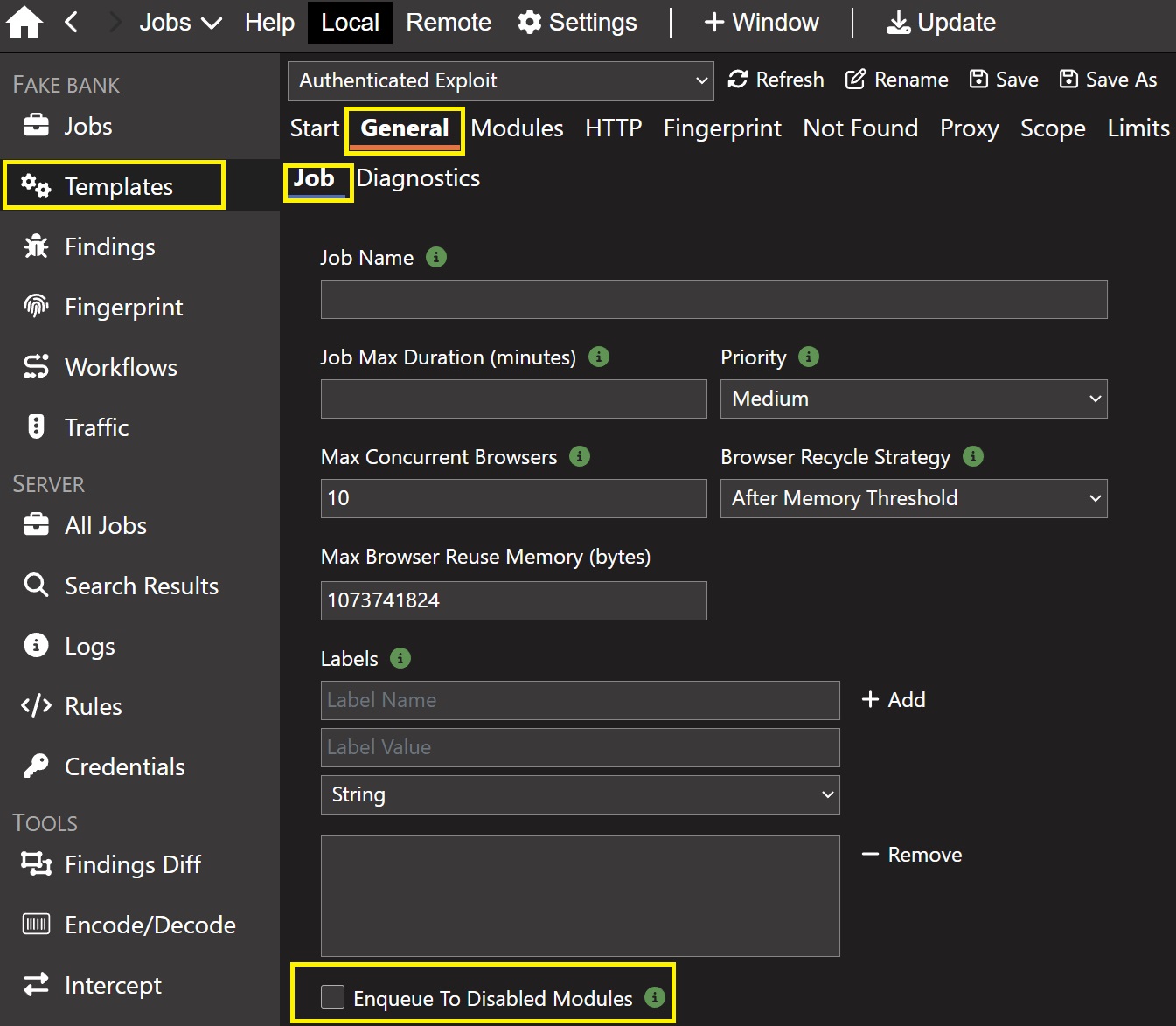
Task: Open the Credentials key icon
Action: tap(36, 766)
